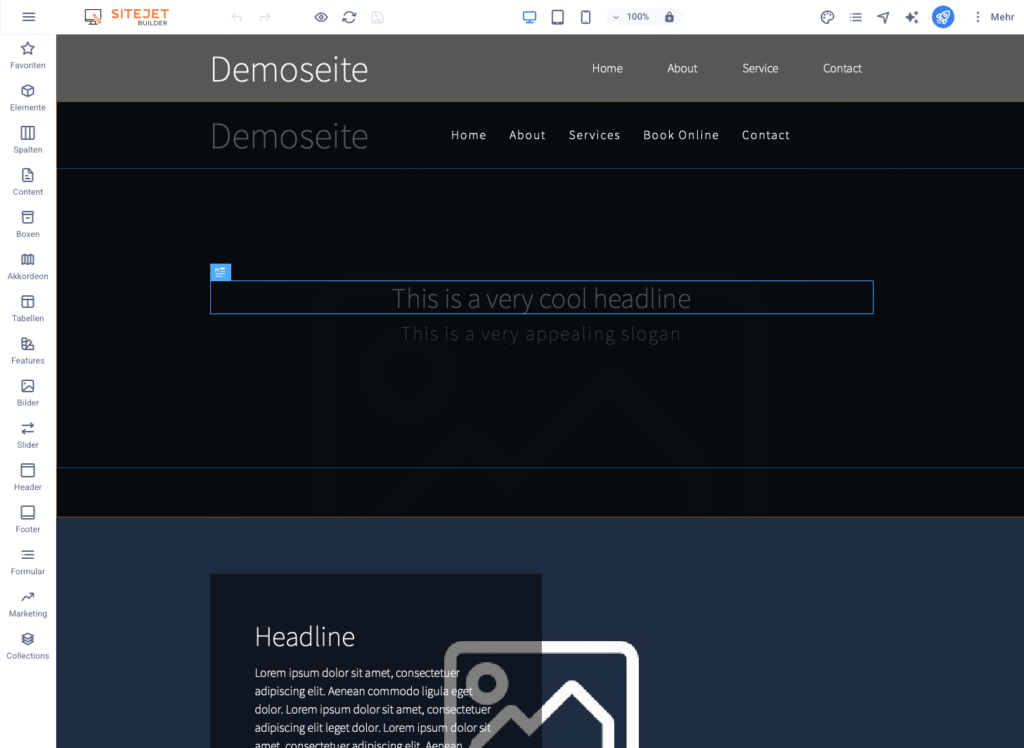Click Services in the dark navigation bar
The width and height of the screenshot is (1024, 748).
(x=594, y=135)
